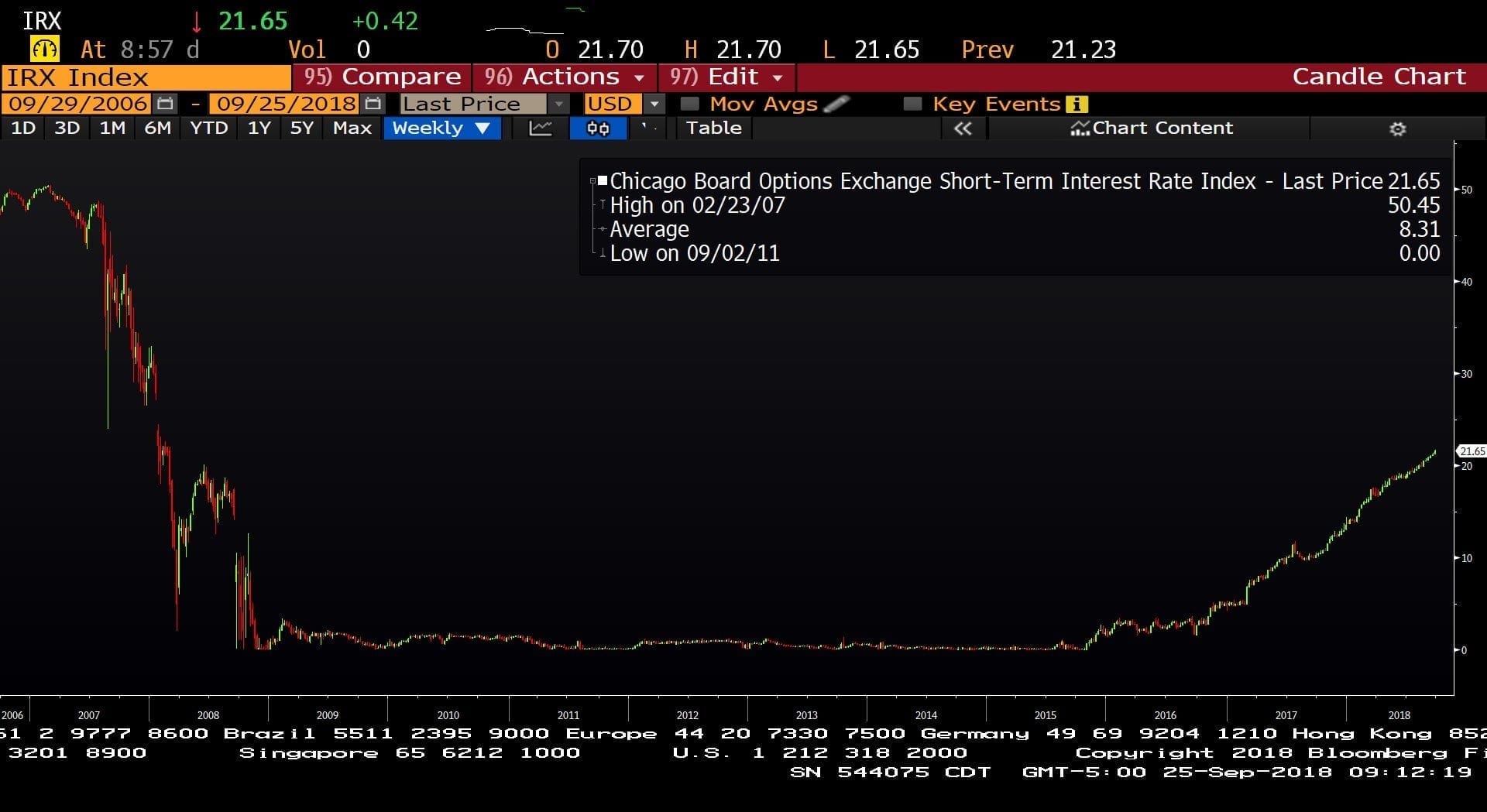
Task: Click the 21.65 last price axis label
Action: (1472, 451)
